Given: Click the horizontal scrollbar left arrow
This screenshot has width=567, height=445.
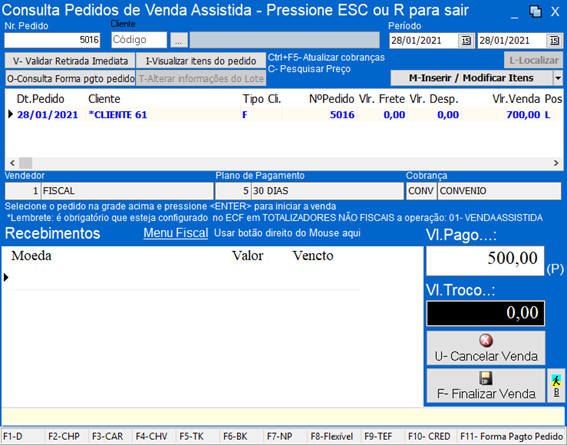Looking at the screenshot, I should [x=12, y=163].
